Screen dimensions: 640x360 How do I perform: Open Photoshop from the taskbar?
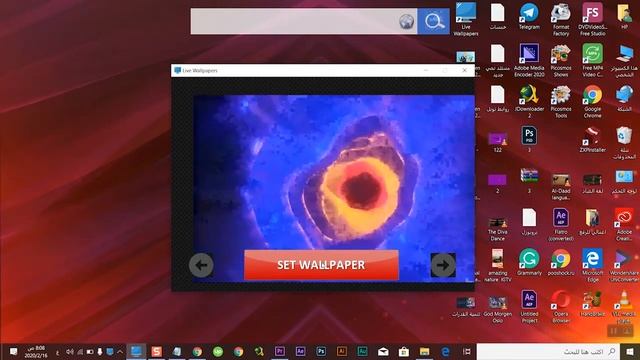[321, 351]
